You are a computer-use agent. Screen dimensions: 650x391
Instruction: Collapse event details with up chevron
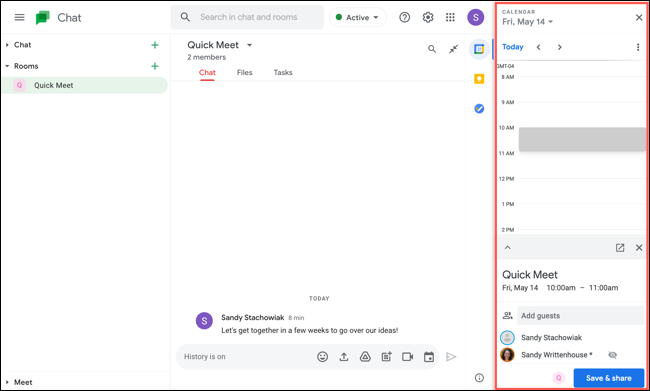[x=507, y=248]
